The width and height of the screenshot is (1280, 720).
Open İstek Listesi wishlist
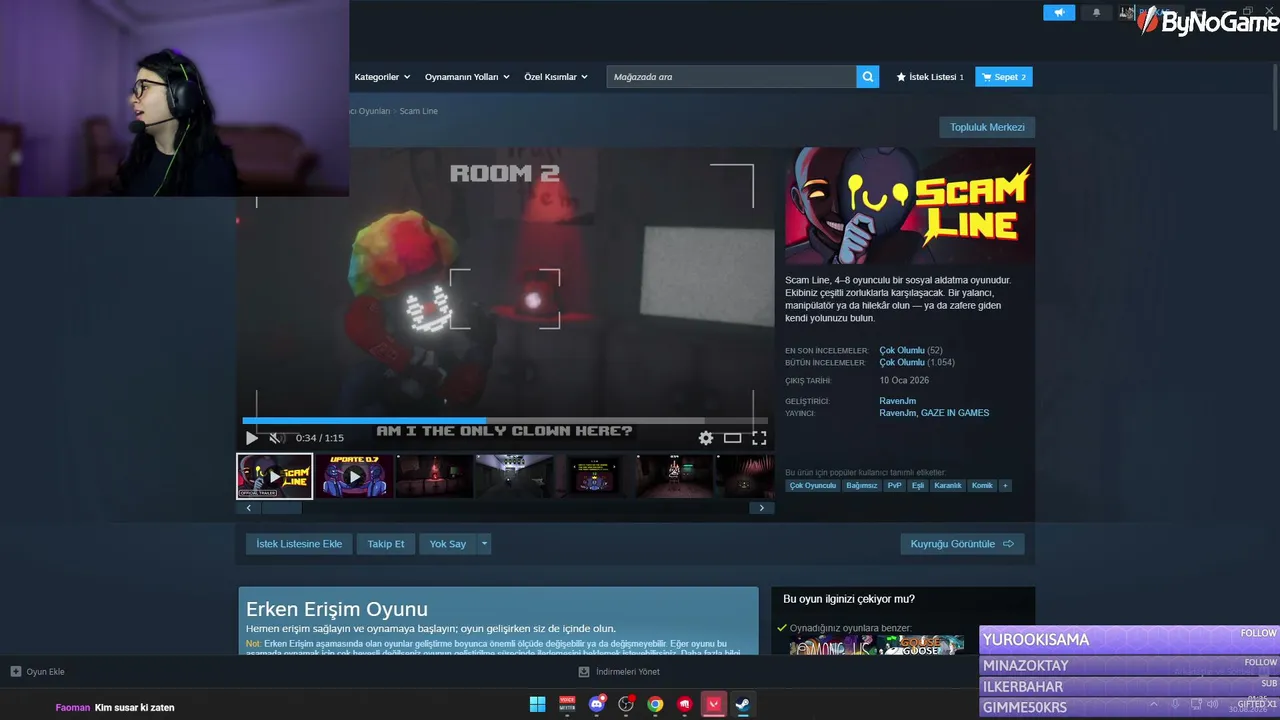[930, 77]
